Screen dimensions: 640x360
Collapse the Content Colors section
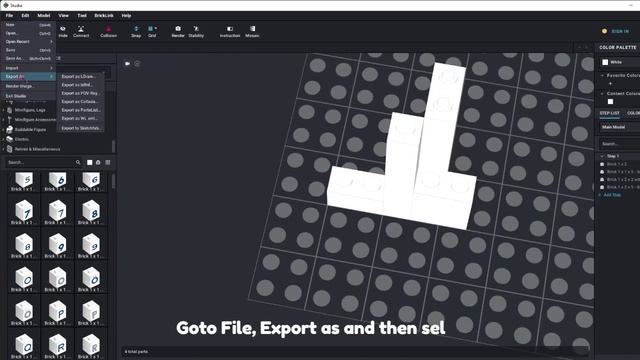click(602, 93)
